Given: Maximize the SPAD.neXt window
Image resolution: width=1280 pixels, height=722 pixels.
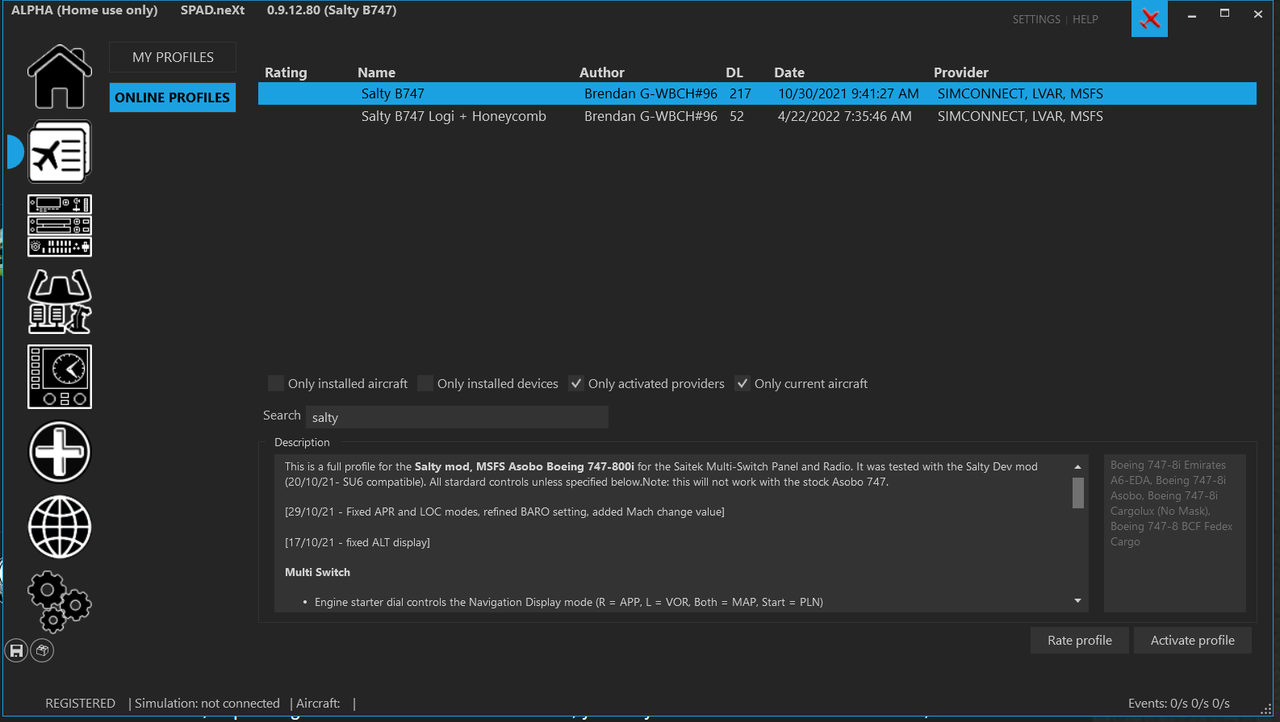Looking at the screenshot, I should [x=1224, y=15].
